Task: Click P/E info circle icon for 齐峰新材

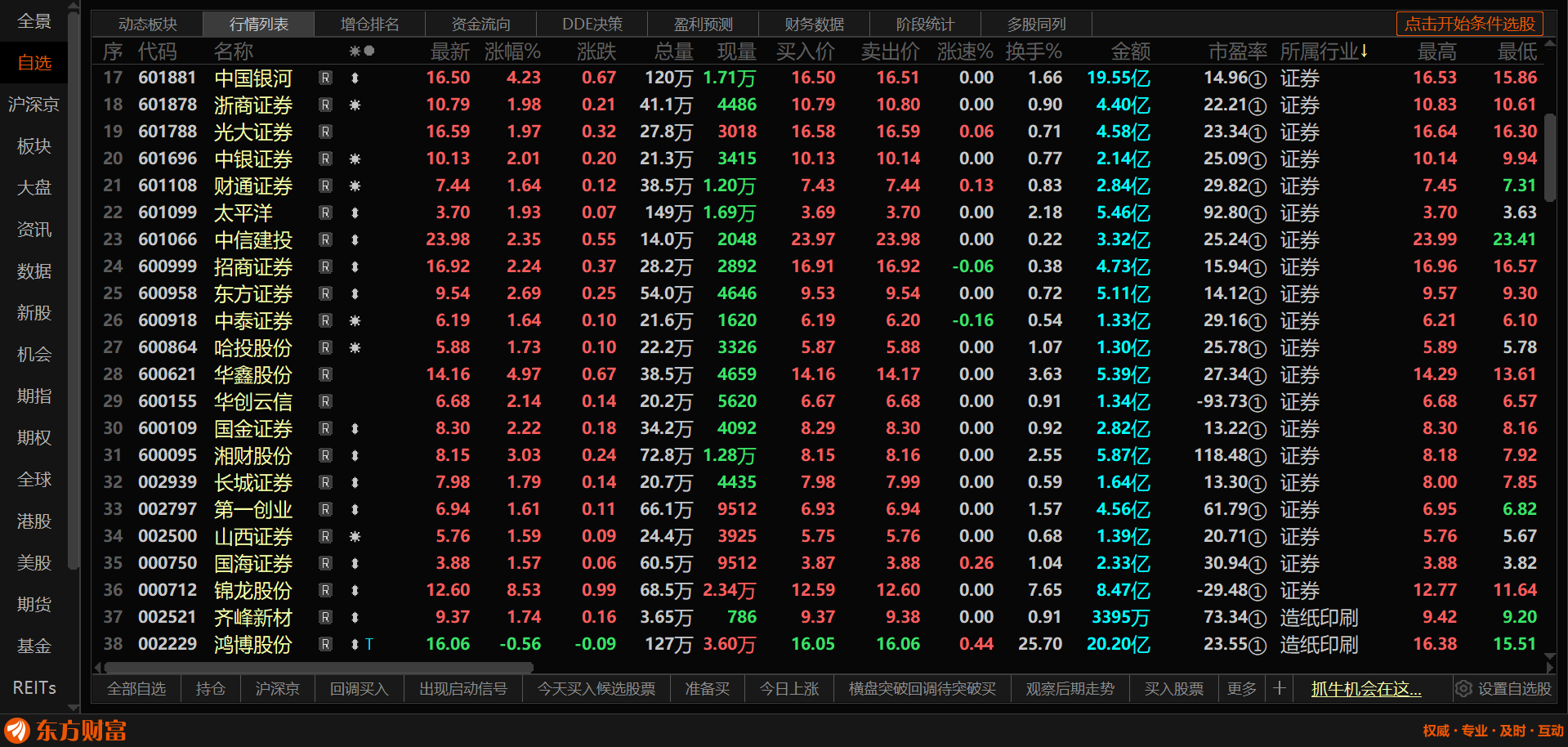Action: (x=1258, y=620)
